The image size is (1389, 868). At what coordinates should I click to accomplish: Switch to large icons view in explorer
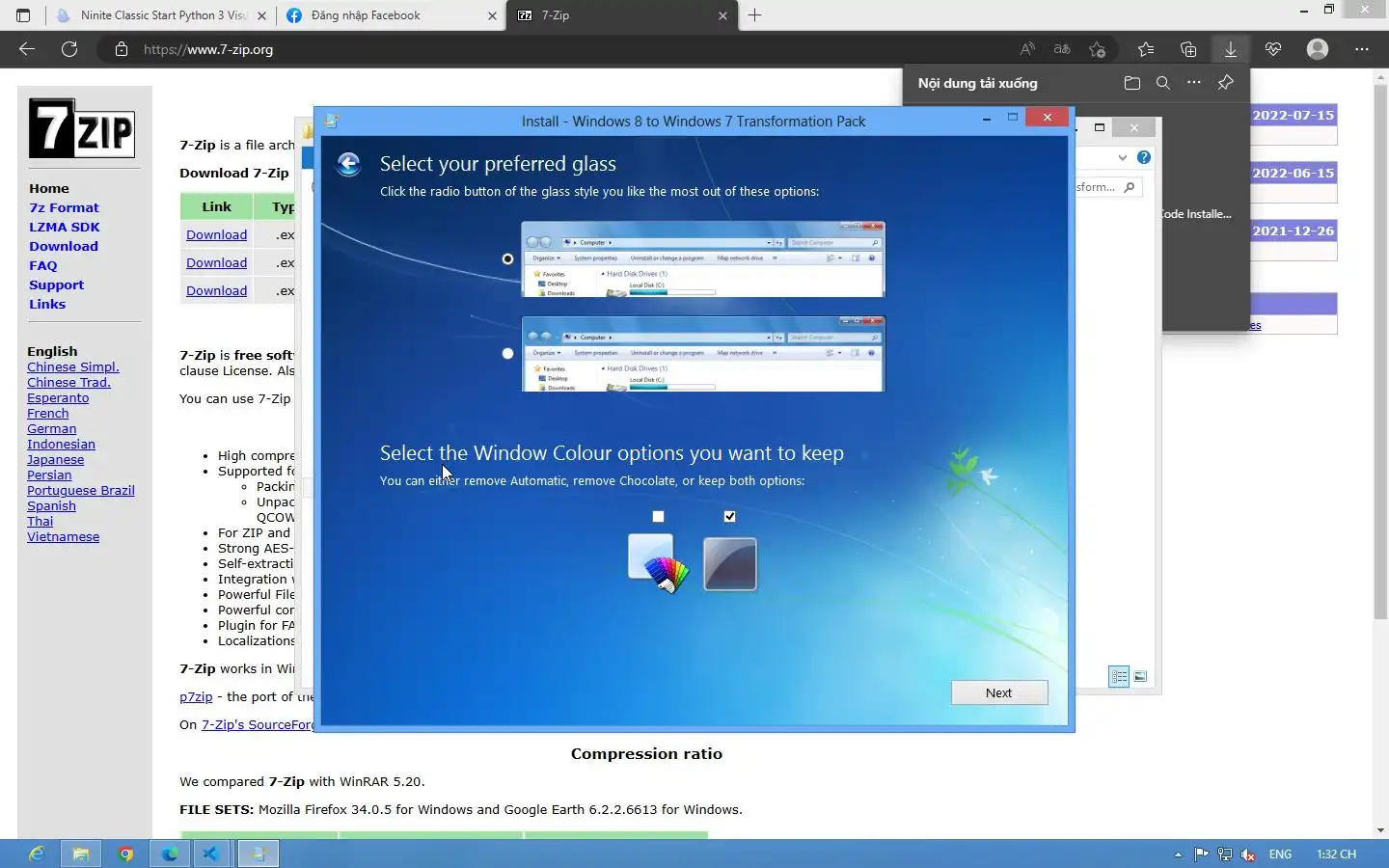[x=1140, y=676]
